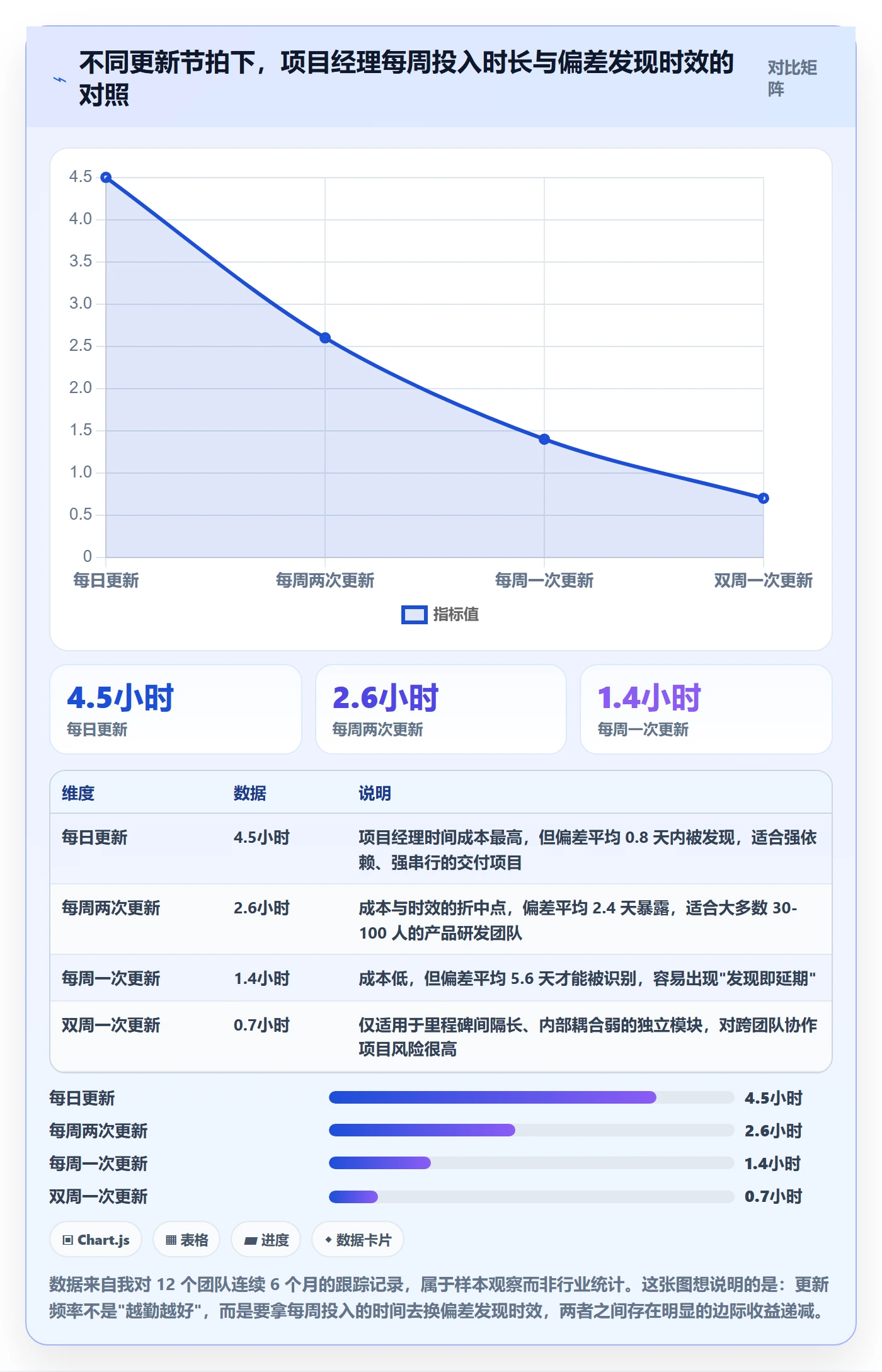Open the 4.5小时 每日更新 stat card
The width and height of the screenshot is (882, 1372).
coord(176,709)
